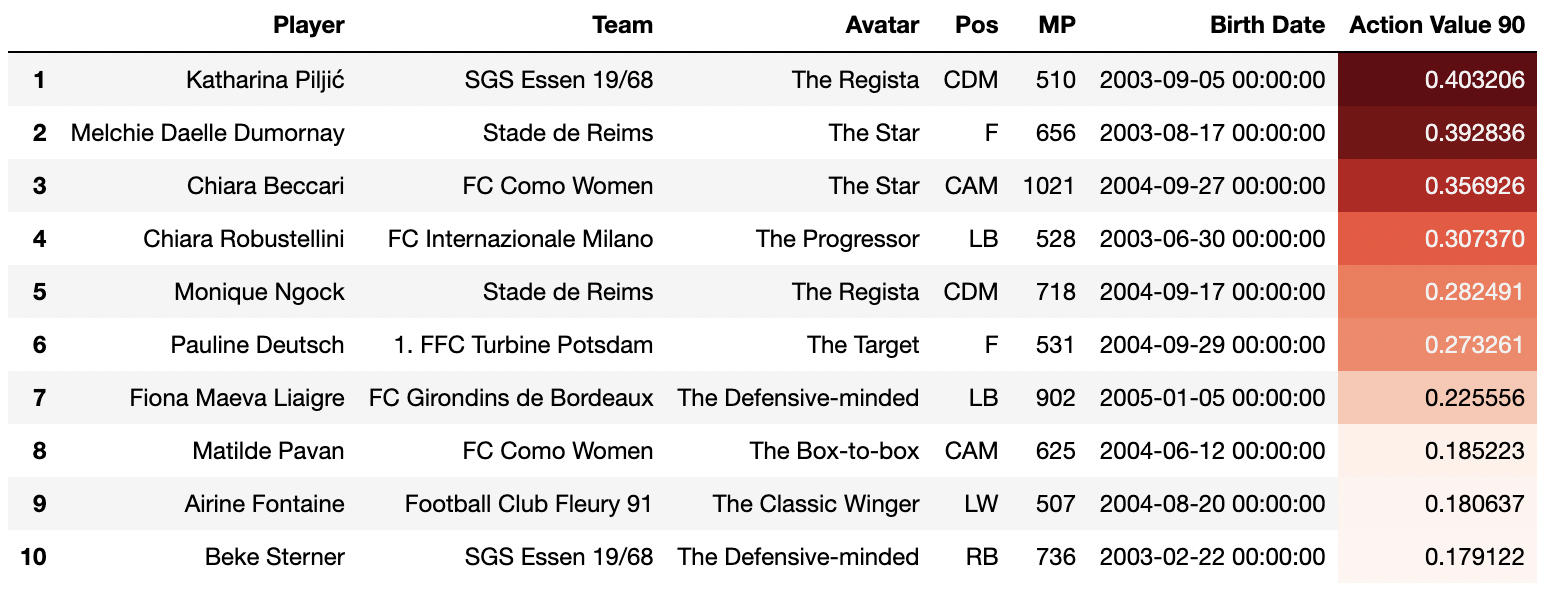Select the Pauline Deutsch player cell
Screen dimensions: 1550x592
[x=257, y=345]
